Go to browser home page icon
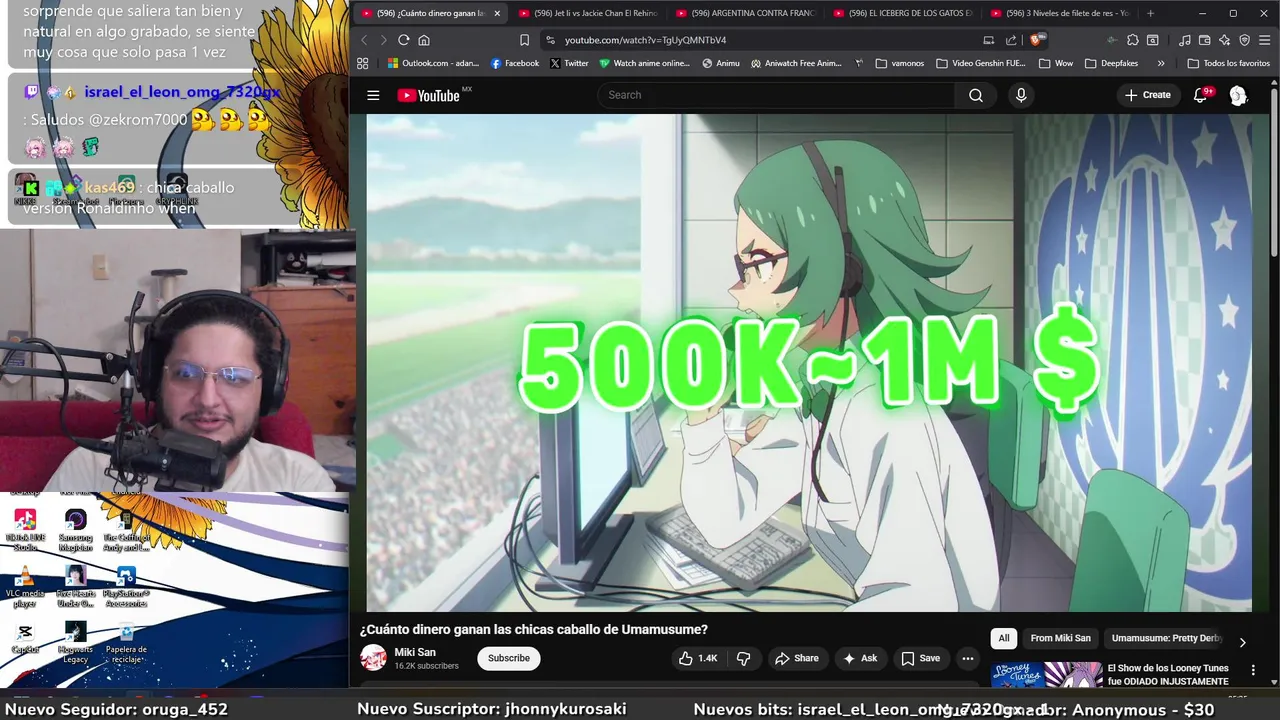Screen dimensions: 1280x720 point(424,40)
